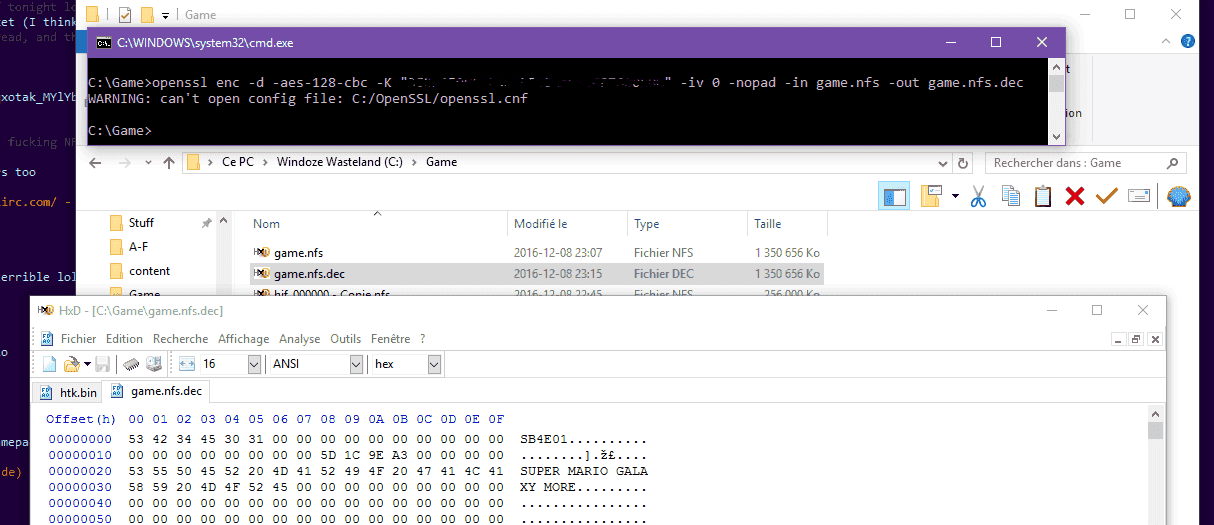The height and width of the screenshot is (525, 1214).
Task: Click the red X Delete icon in Explorer
Action: [x=1075, y=196]
